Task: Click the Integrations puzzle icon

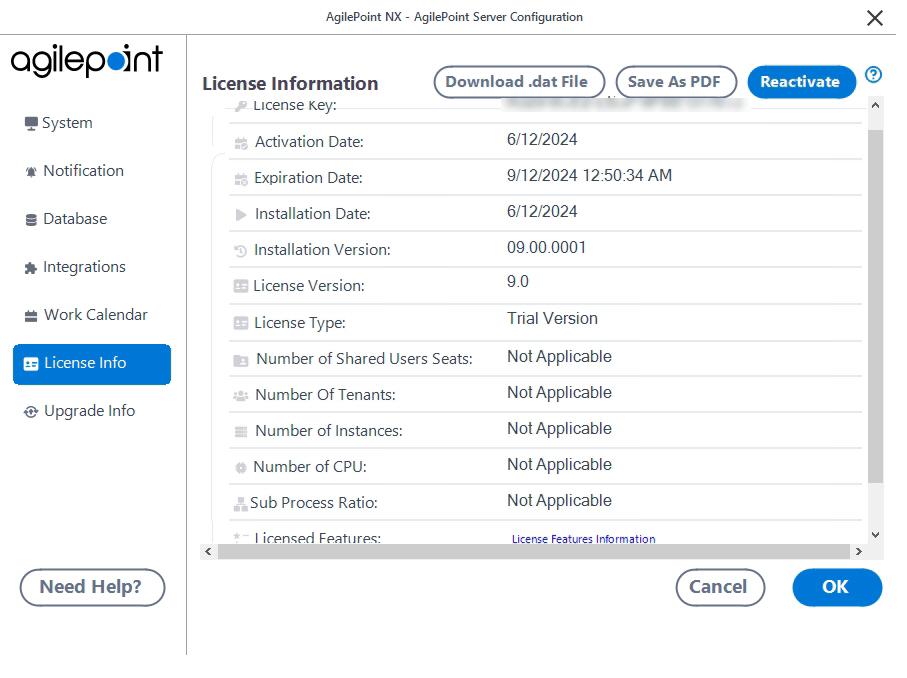Action: click(x=31, y=268)
